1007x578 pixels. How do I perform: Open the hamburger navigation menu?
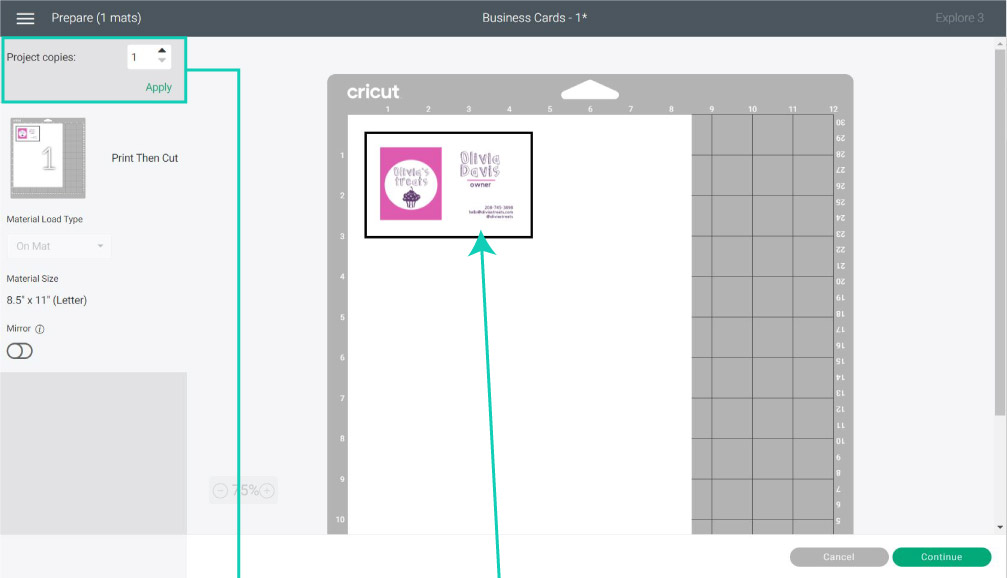point(24,17)
